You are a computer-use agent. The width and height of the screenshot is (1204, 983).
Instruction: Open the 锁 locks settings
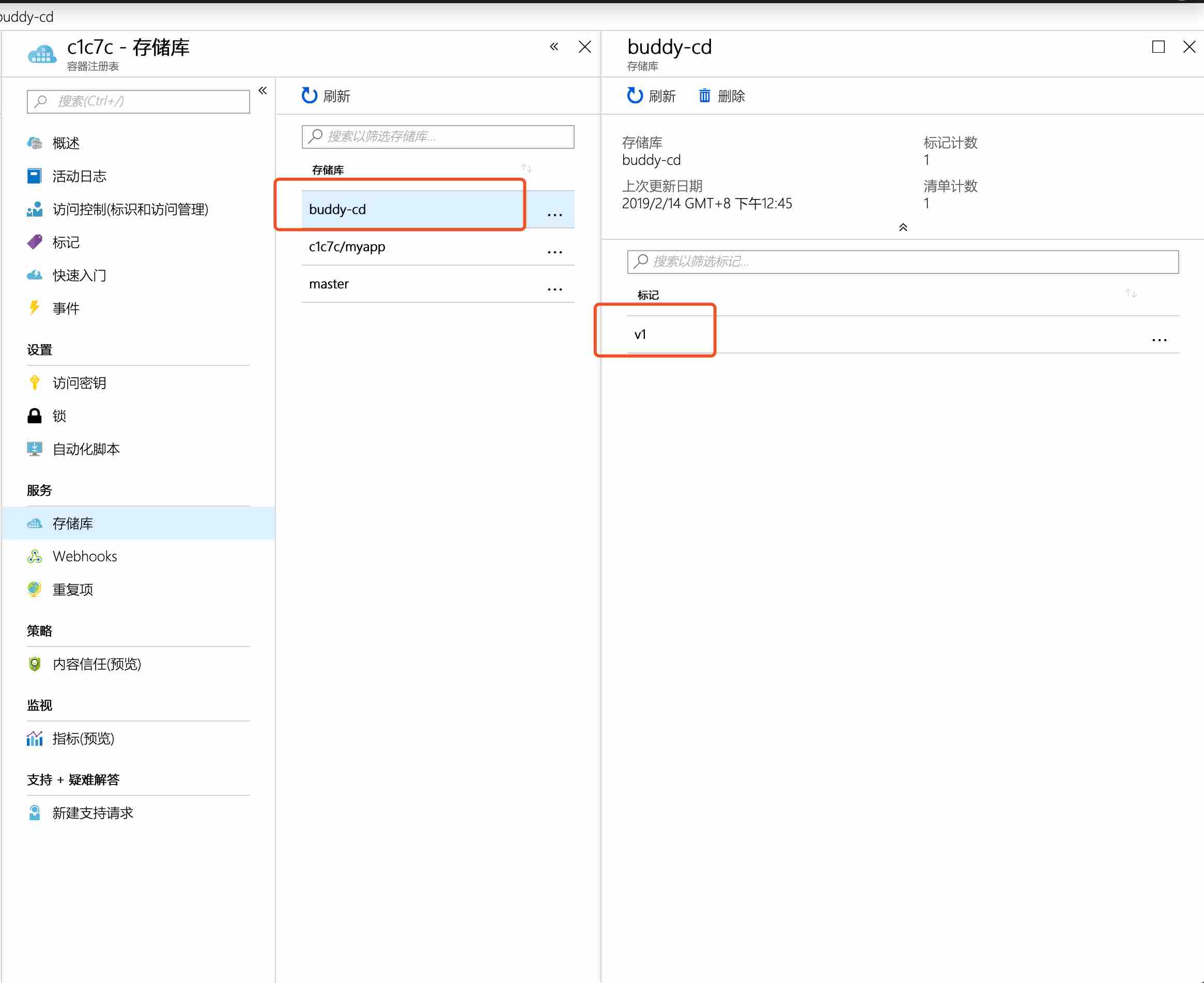tap(59, 416)
